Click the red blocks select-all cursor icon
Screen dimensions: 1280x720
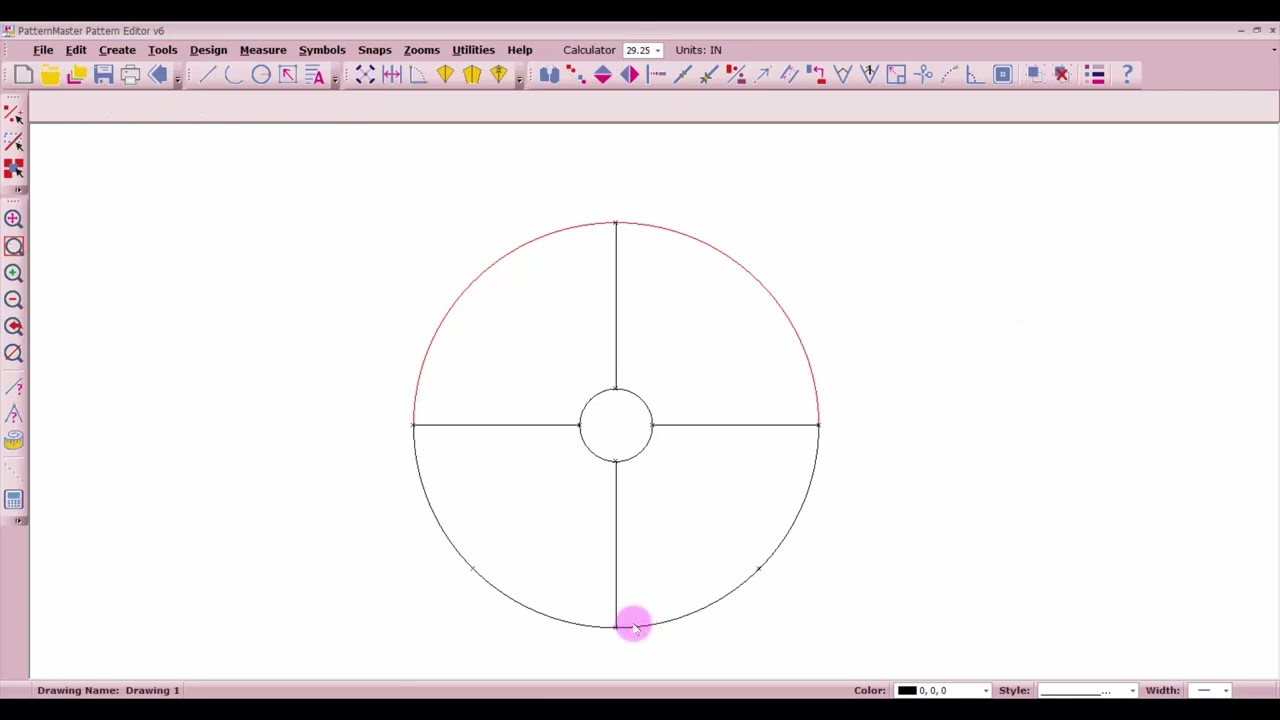pos(14,169)
